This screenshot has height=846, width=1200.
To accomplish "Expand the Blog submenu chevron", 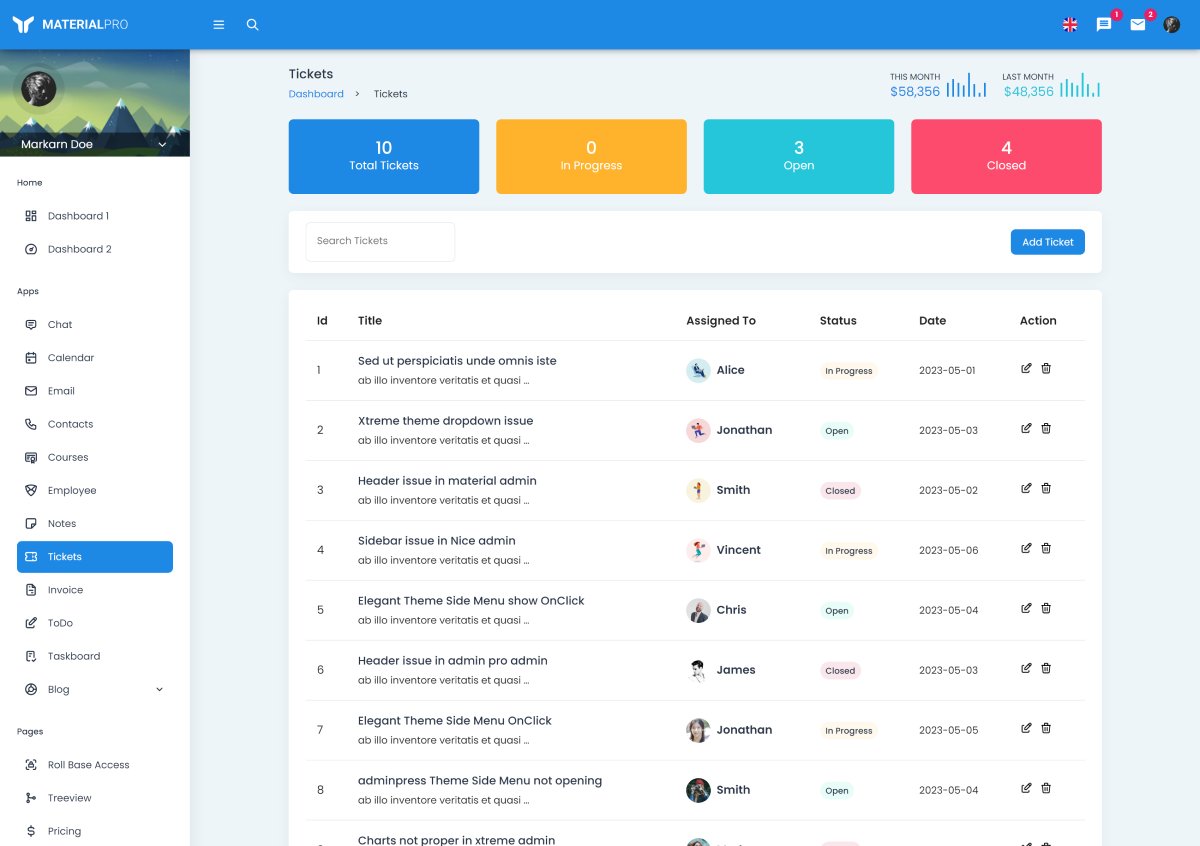I will coord(159,690).
